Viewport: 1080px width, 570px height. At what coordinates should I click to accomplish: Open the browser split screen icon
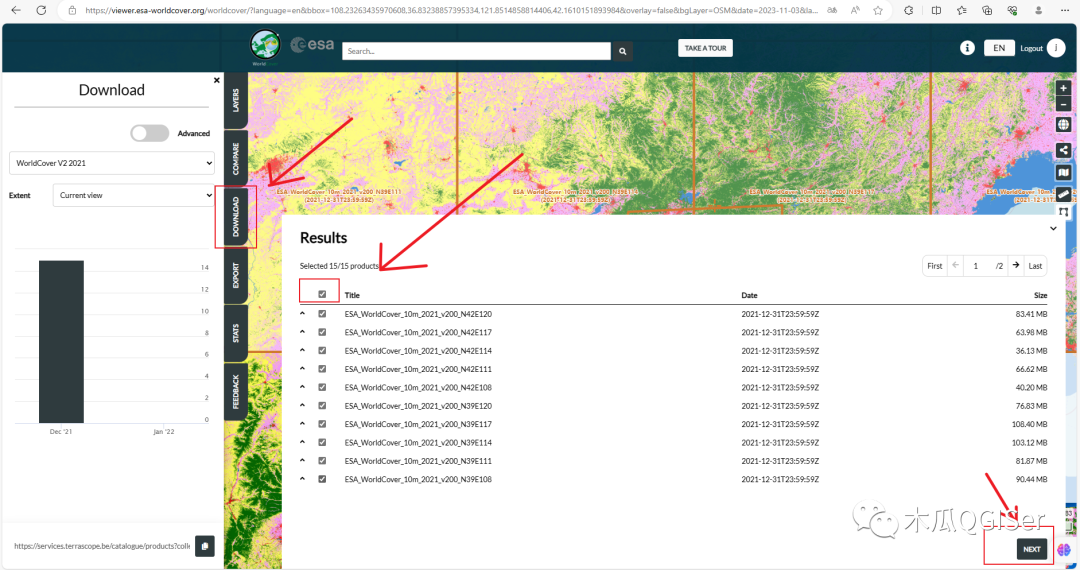(936, 10)
